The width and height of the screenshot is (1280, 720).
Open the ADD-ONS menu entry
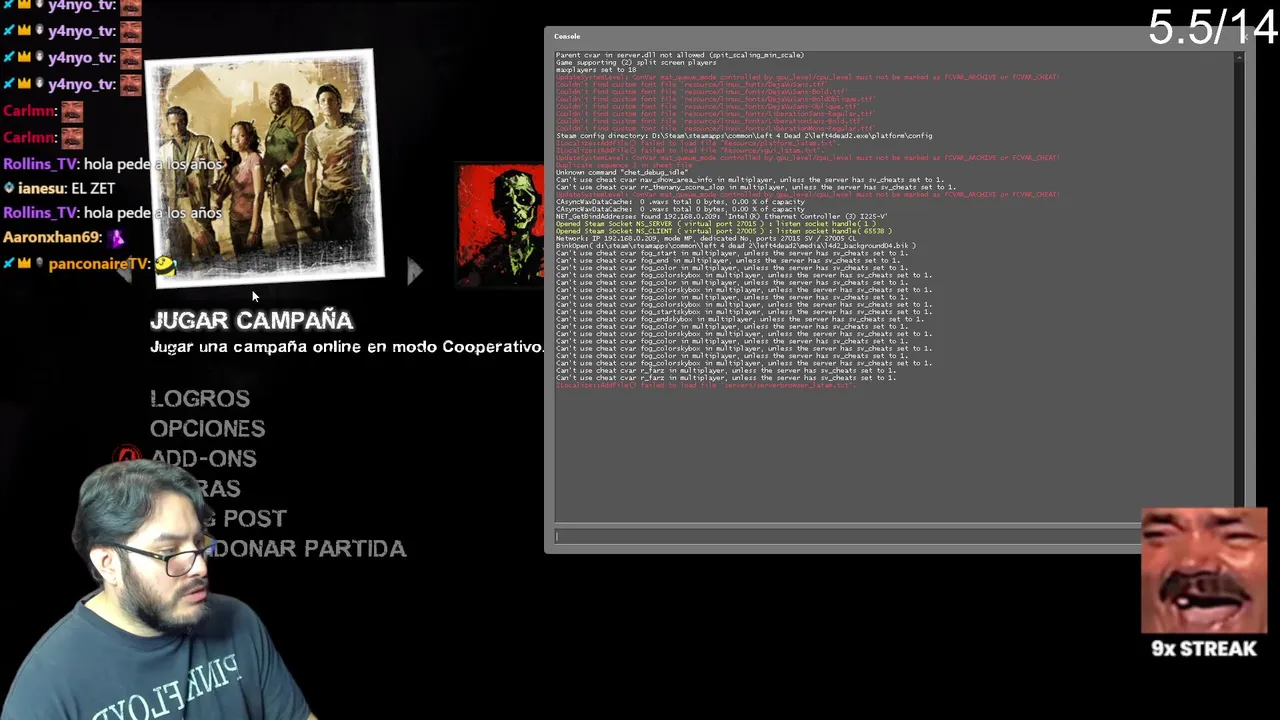click(203, 458)
